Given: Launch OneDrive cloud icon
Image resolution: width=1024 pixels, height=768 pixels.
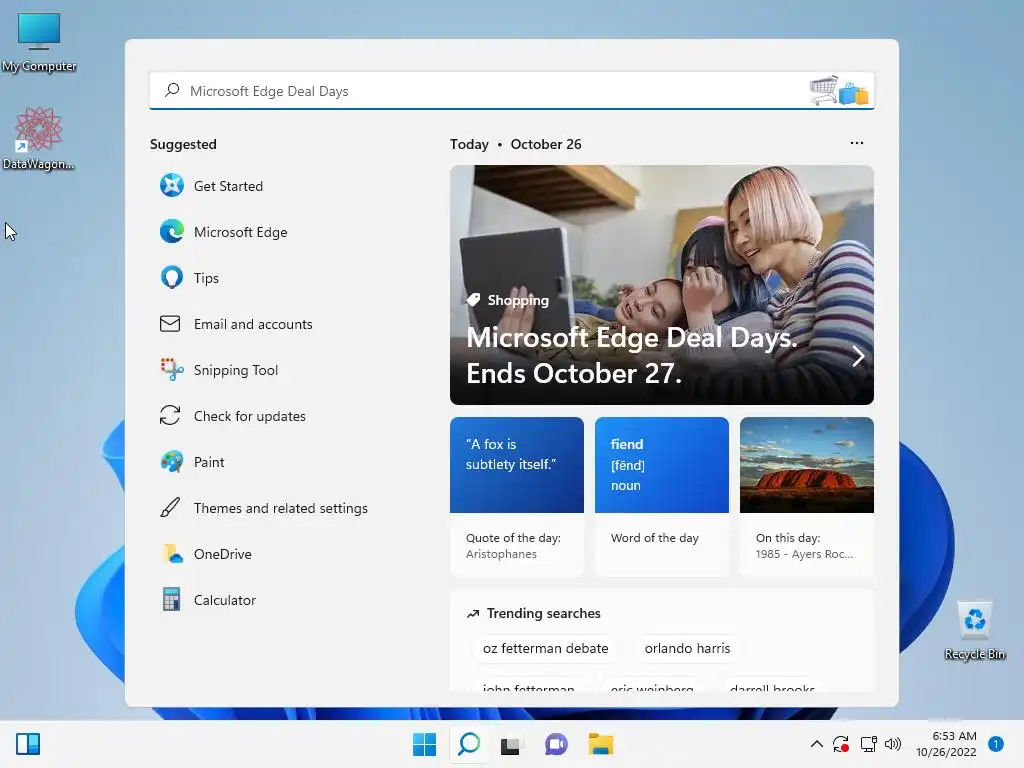Looking at the screenshot, I should click(172, 554).
